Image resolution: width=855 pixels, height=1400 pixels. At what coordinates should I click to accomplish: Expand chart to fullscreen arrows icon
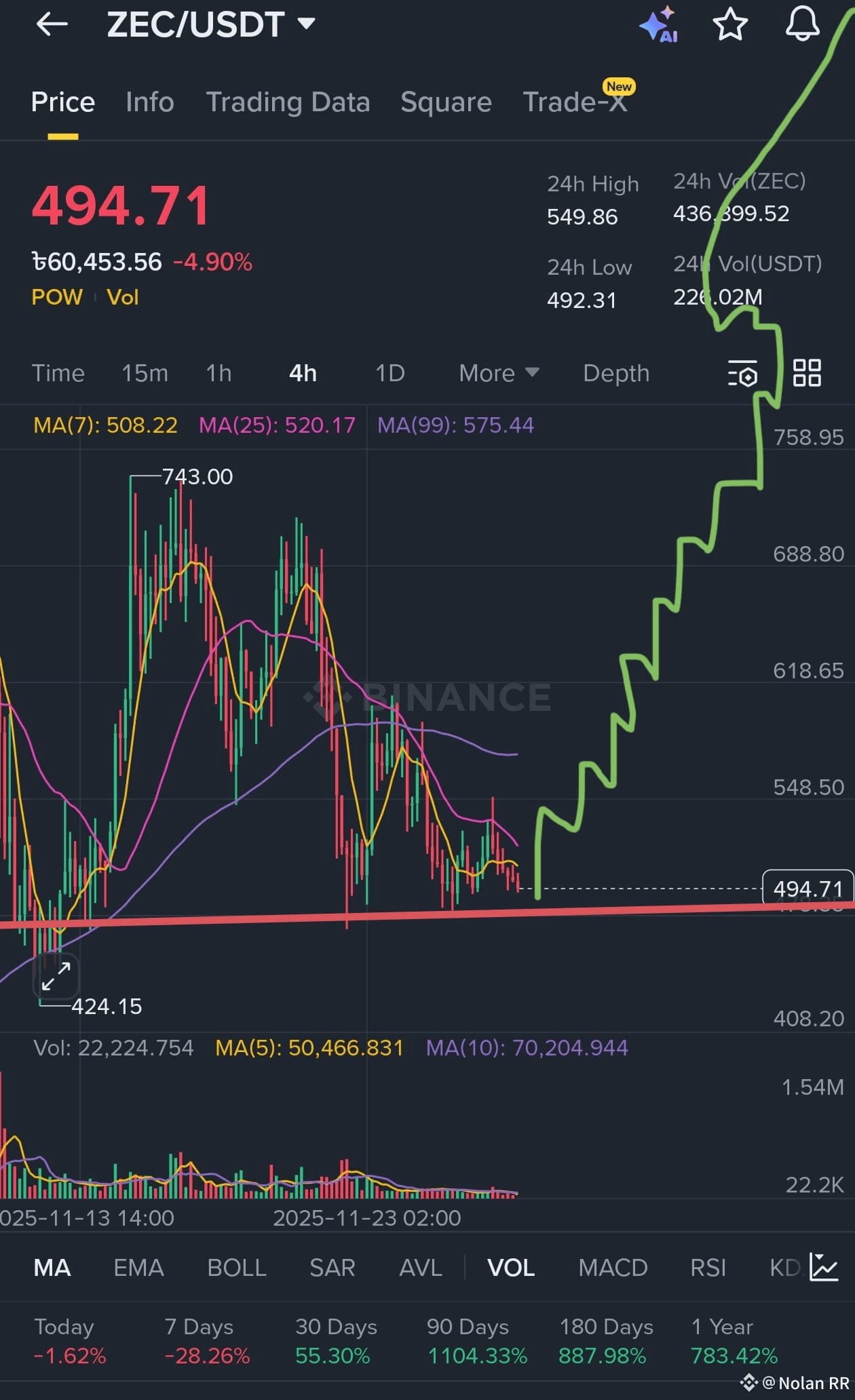56,976
